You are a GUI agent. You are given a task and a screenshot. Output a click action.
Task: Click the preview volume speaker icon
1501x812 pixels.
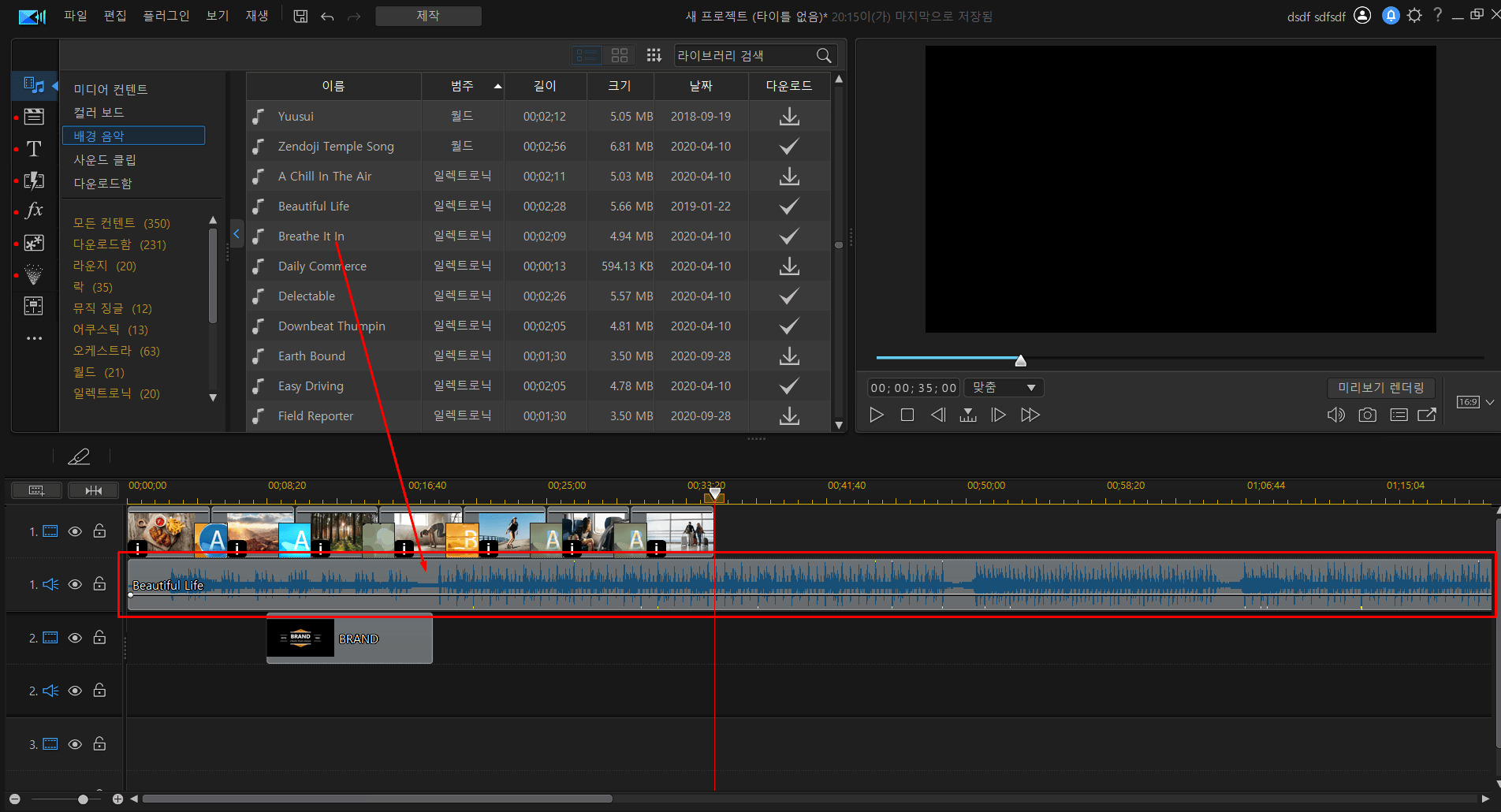[x=1335, y=415]
